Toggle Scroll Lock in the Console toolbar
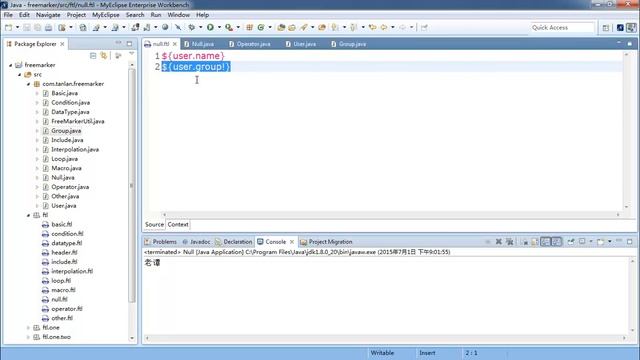The image size is (640, 360). pyautogui.click(x=535, y=242)
